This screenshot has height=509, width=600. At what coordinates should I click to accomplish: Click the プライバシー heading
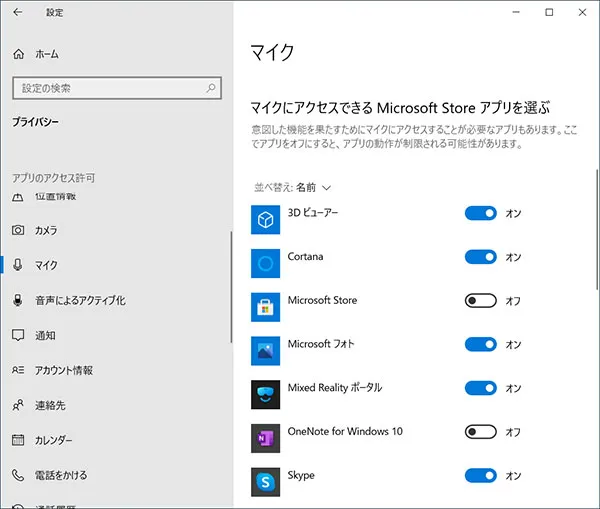pyautogui.click(x=36, y=122)
